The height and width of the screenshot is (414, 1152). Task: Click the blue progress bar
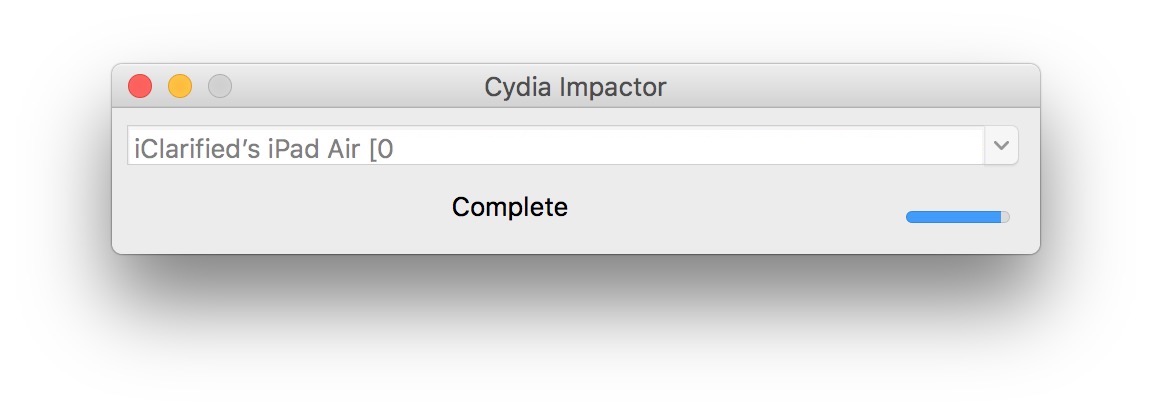coord(955,217)
